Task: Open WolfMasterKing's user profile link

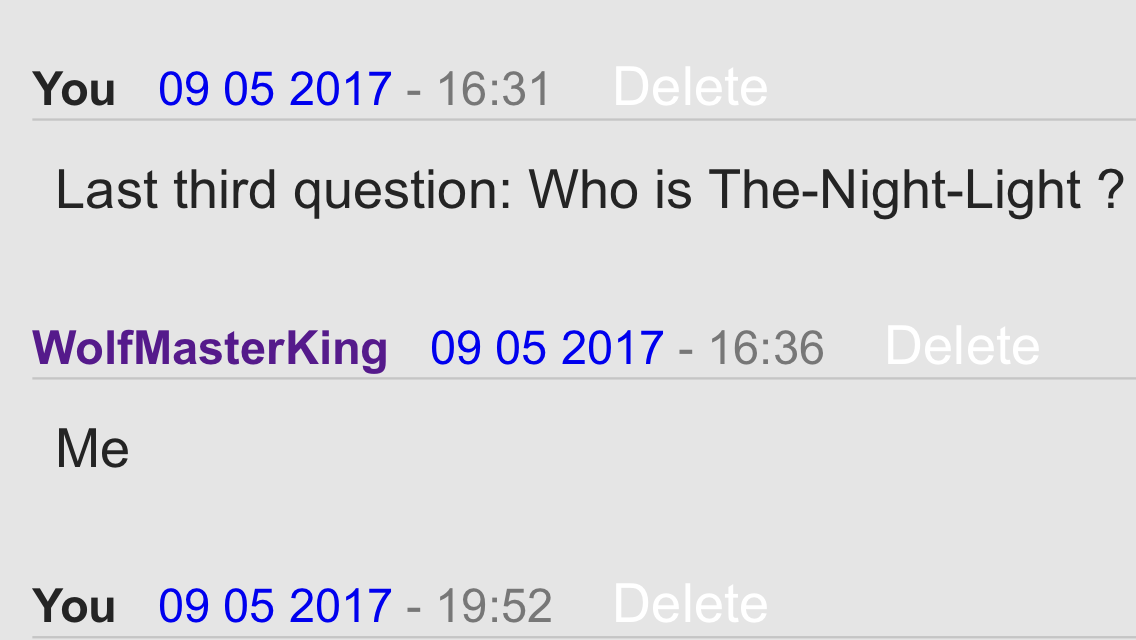Action: click(210, 348)
